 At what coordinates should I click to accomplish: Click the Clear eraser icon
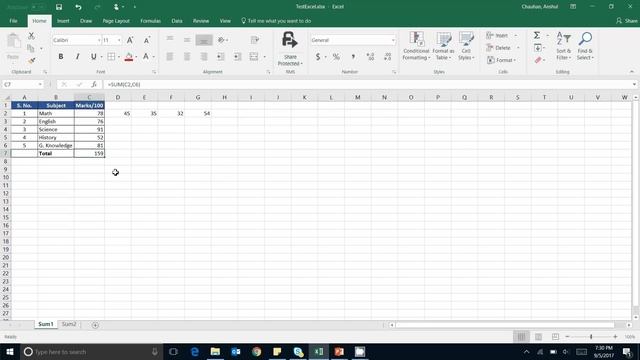(x=538, y=60)
